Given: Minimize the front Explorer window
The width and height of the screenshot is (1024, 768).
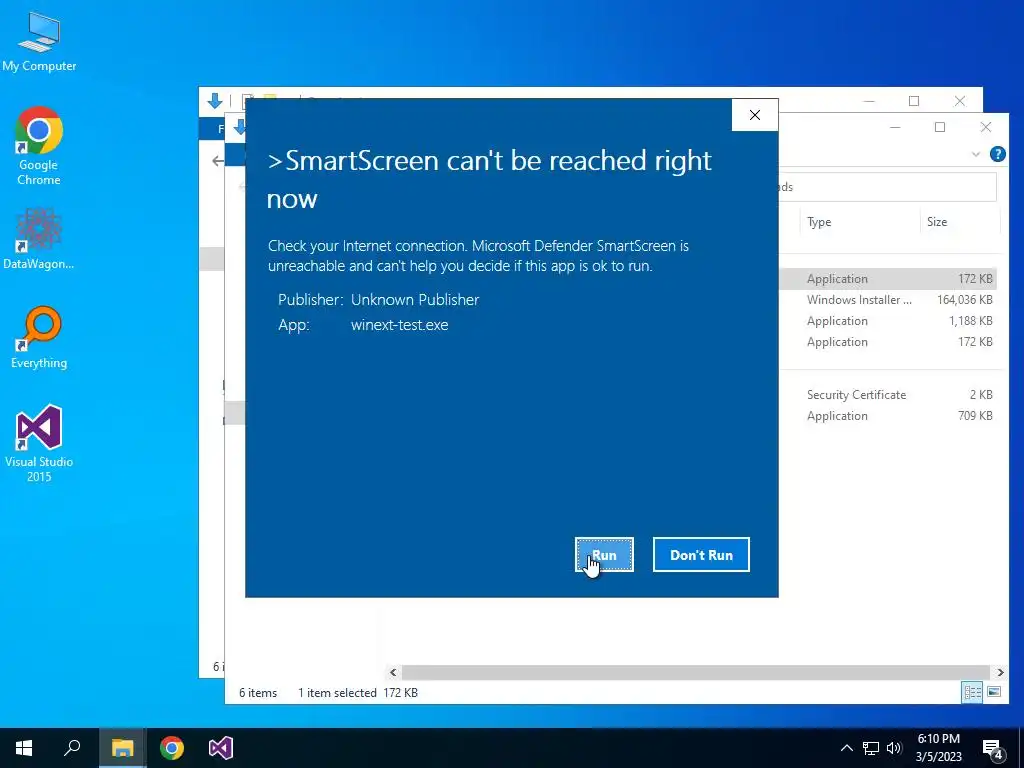Looking at the screenshot, I should click(895, 127).
